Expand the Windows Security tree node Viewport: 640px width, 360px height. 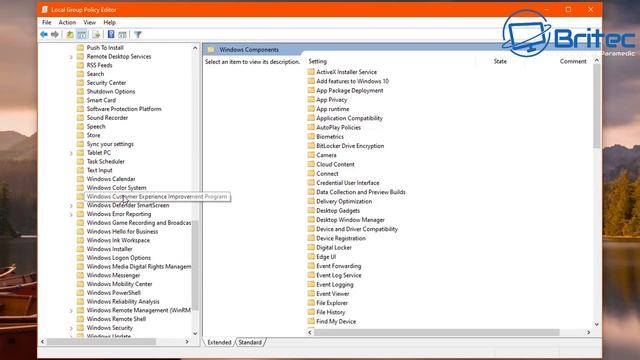71,329
